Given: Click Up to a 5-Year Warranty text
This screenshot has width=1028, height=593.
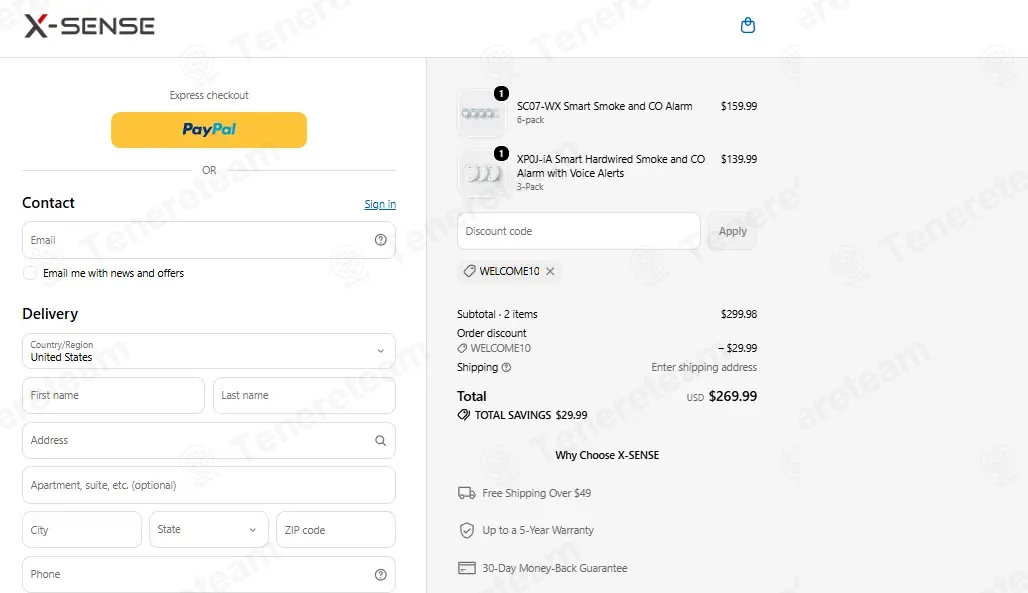Looking at the screenshot, I should tap(538, 530).
